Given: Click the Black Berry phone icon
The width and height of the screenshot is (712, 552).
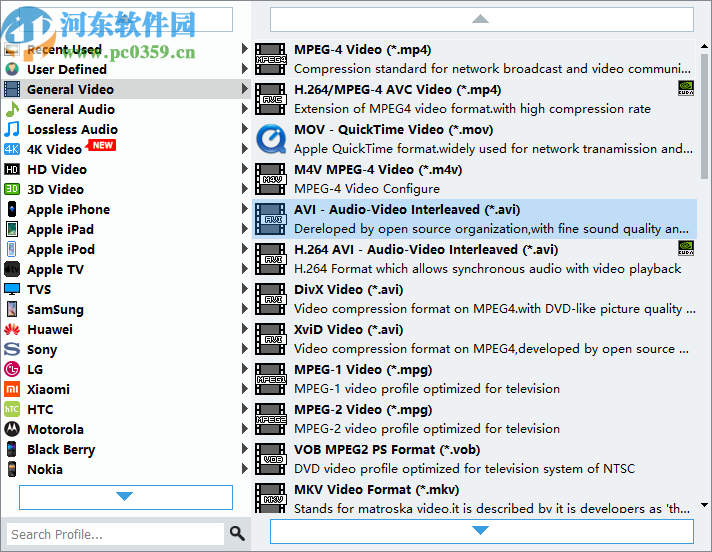Looking at the screenshot, I should (12, 449).
